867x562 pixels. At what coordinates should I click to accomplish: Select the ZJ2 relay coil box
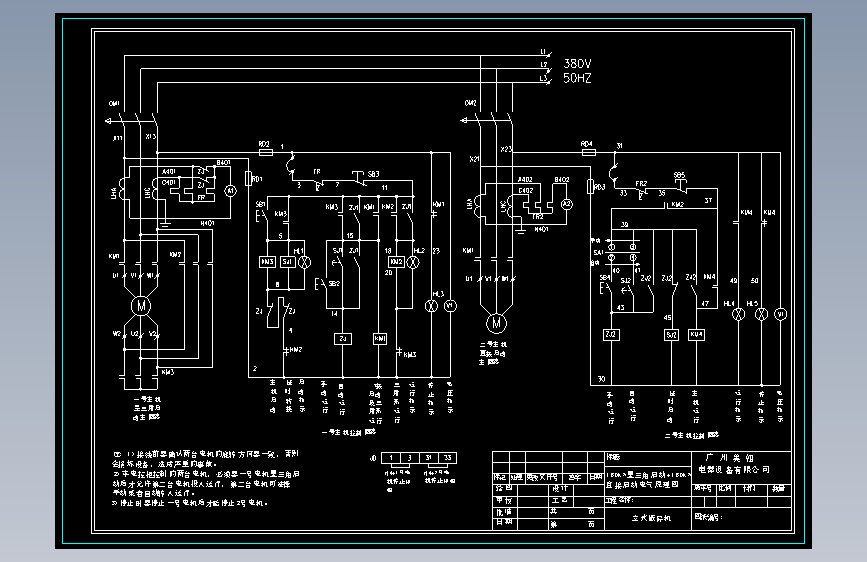pyautogui.click(x=611, y=335)
